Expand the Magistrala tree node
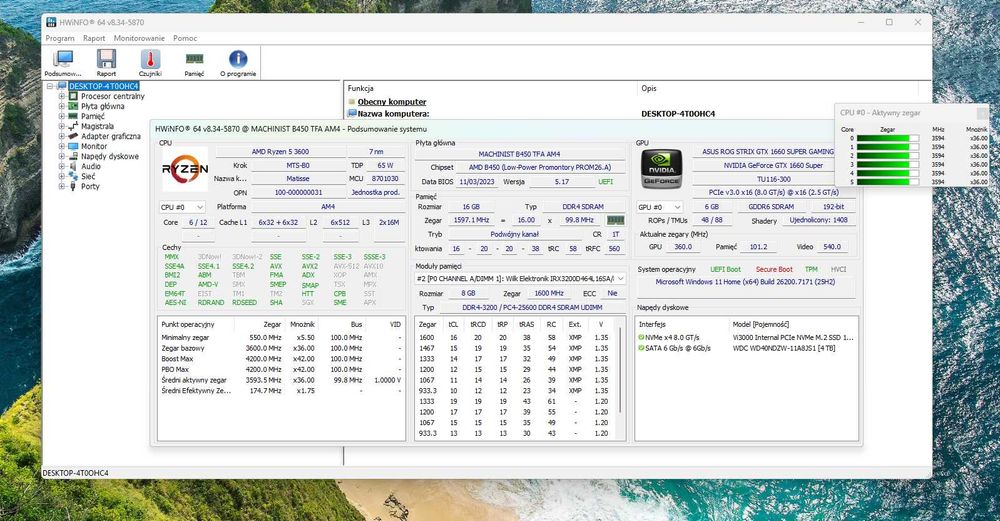This screenshot has height=521, width=1000. click(x=62, y=126)
